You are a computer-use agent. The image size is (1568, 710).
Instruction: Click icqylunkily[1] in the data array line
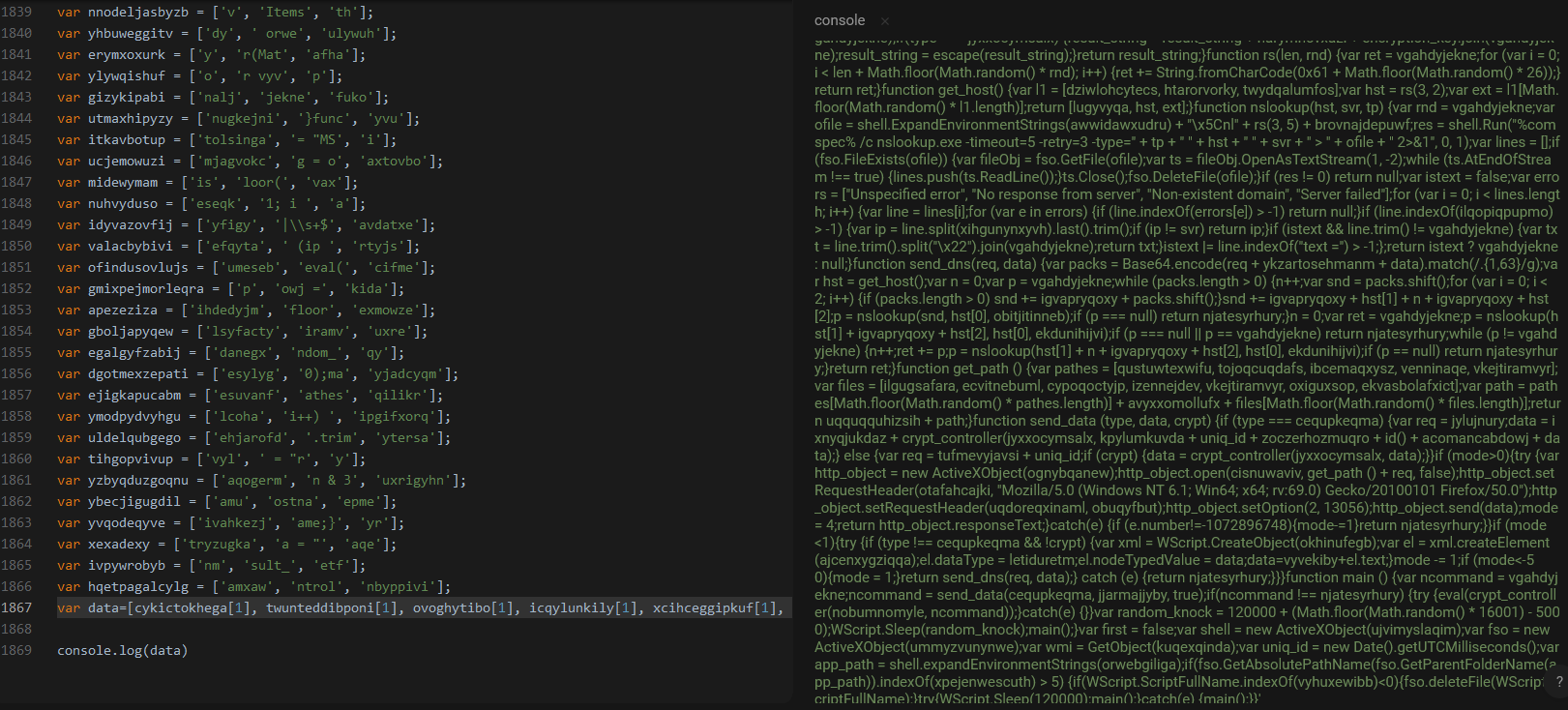coord(583,608)
